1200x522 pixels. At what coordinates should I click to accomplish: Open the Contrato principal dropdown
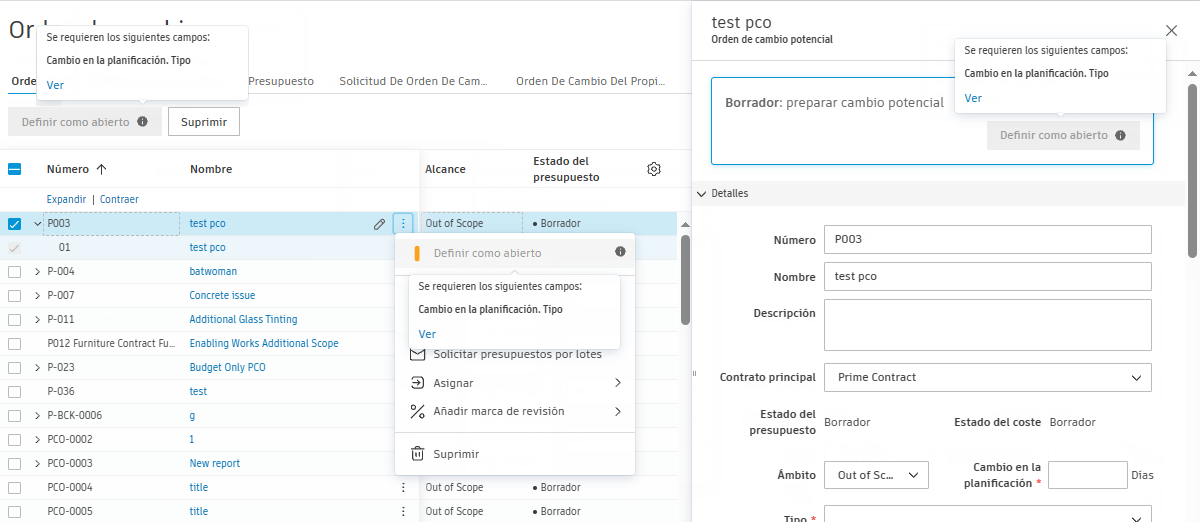987,378
